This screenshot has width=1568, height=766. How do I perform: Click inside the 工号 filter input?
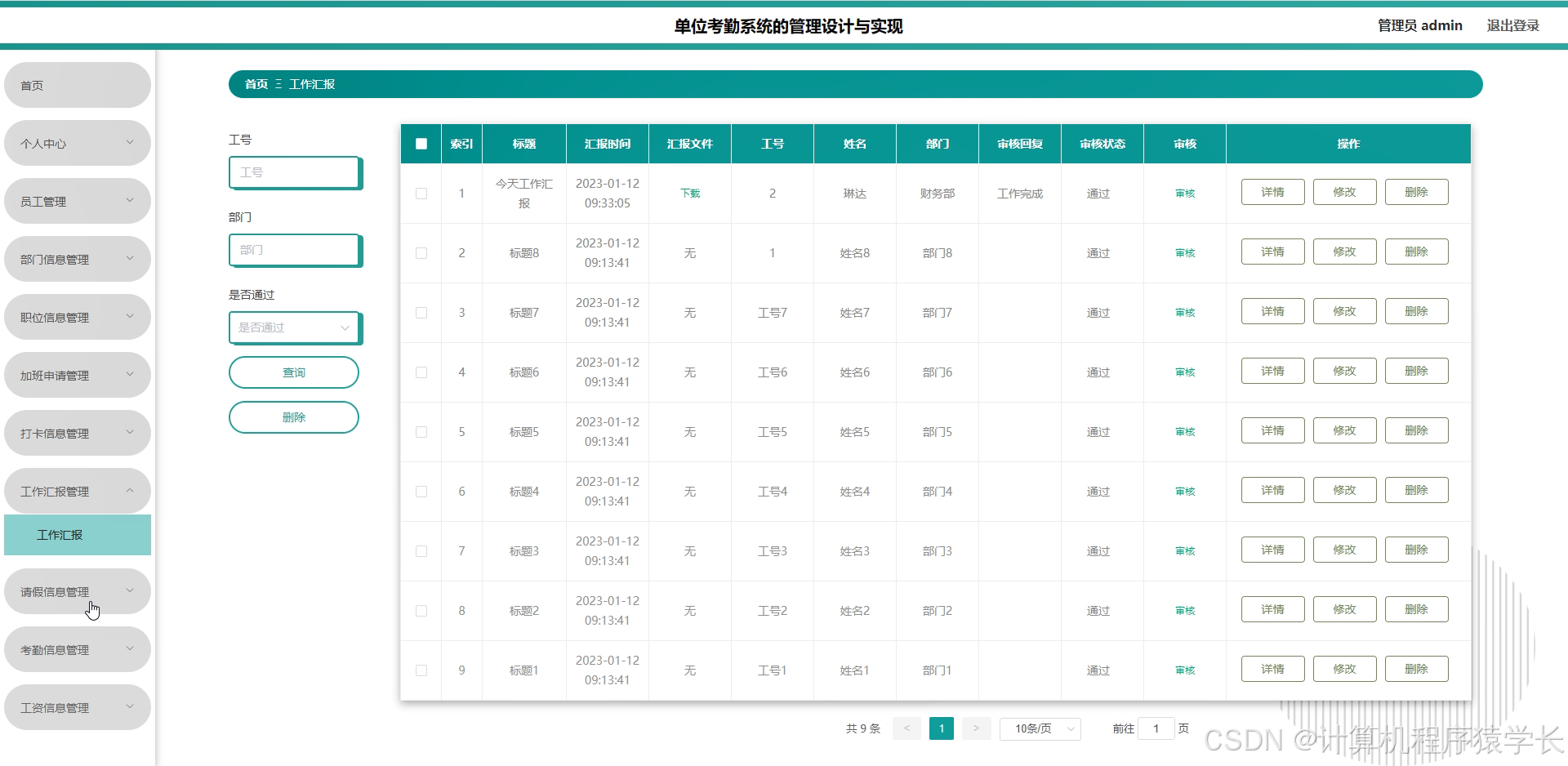pos(294,172)
